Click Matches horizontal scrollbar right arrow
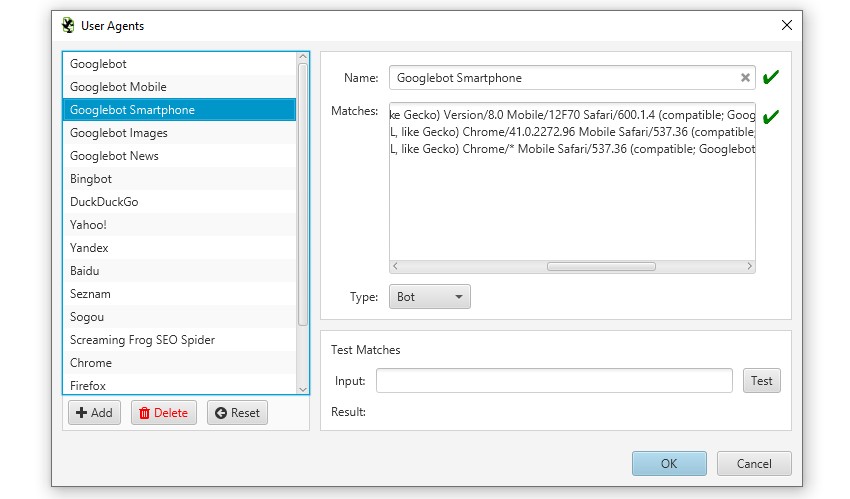The width and height of the screenshot is (850, 499). 750,266
